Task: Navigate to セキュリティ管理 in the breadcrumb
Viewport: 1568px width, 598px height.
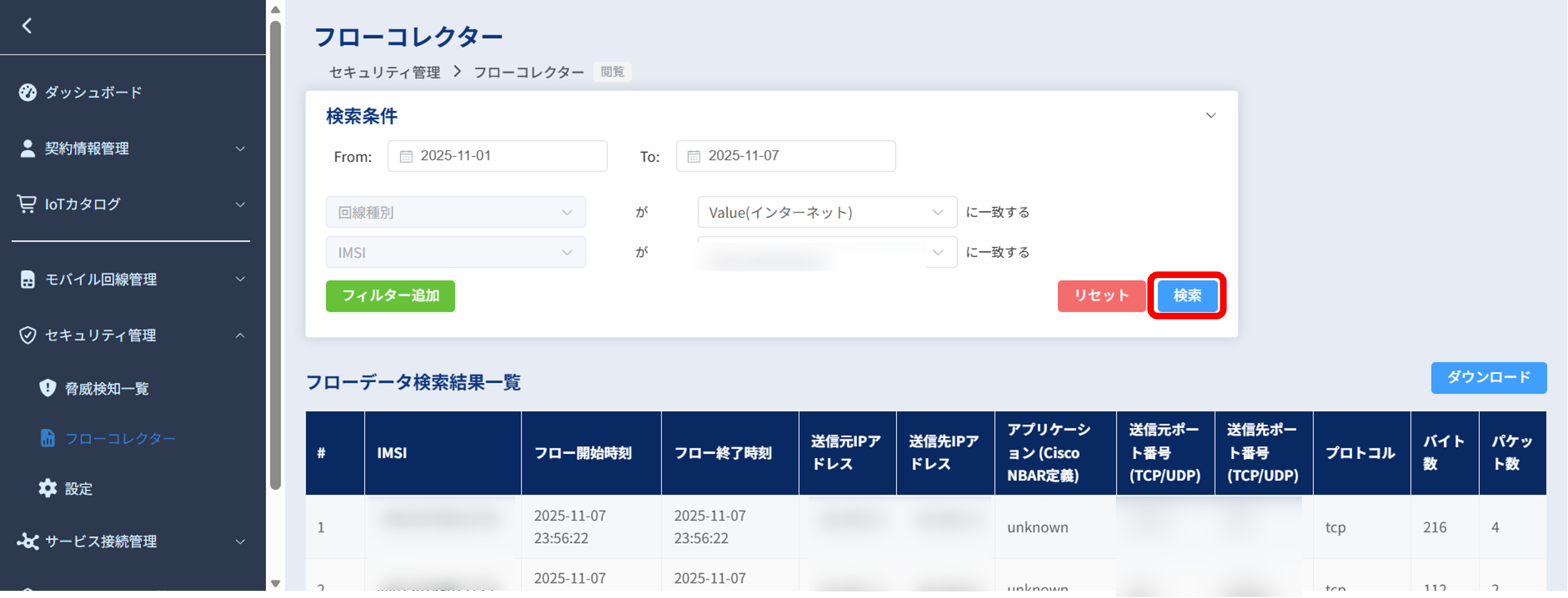Action: tap(384, 72)
